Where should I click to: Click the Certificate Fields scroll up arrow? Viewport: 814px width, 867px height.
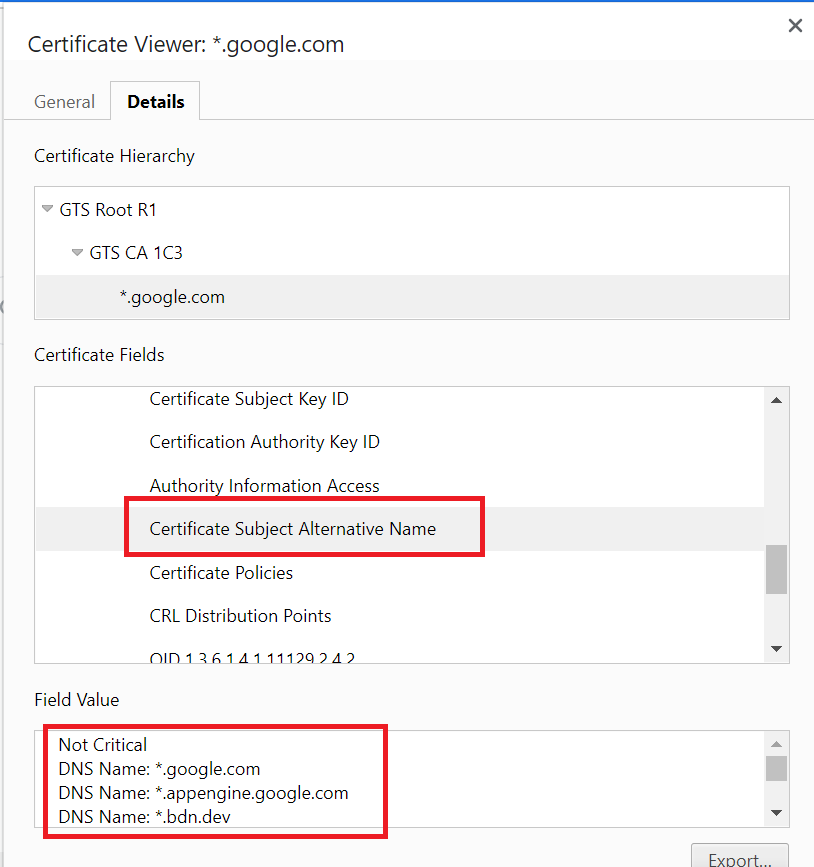(776, 400)
